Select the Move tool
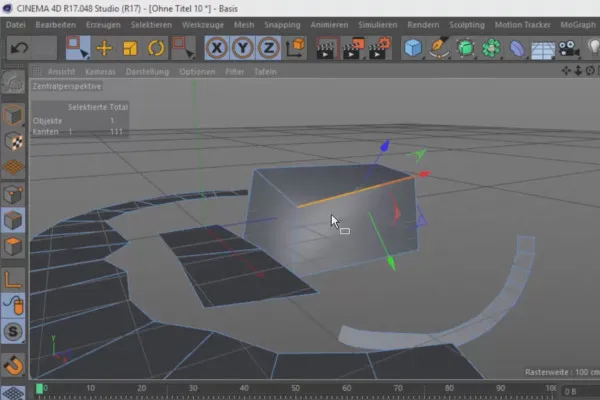The height and width of the screenshot is (400, 600). 104,48
